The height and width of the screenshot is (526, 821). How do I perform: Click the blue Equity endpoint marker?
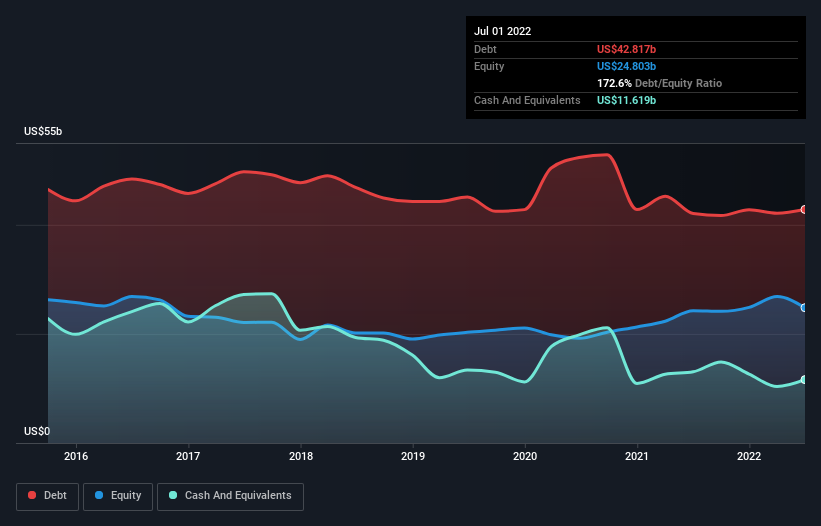[804, 308]
